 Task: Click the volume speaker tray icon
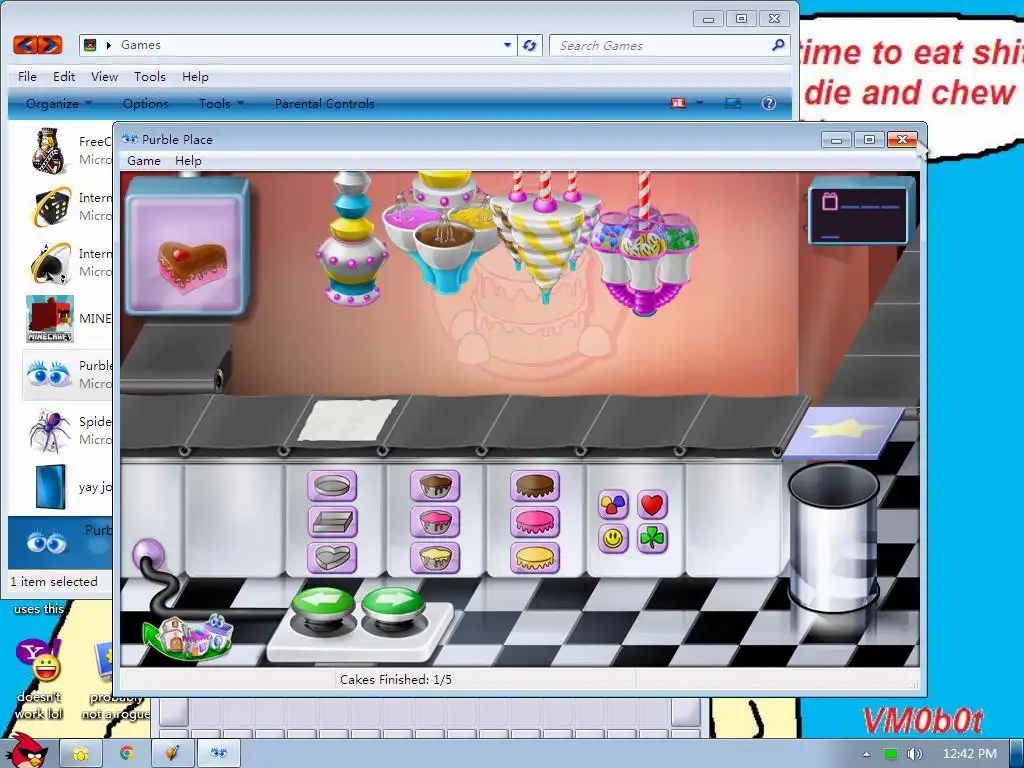point(914,754)
